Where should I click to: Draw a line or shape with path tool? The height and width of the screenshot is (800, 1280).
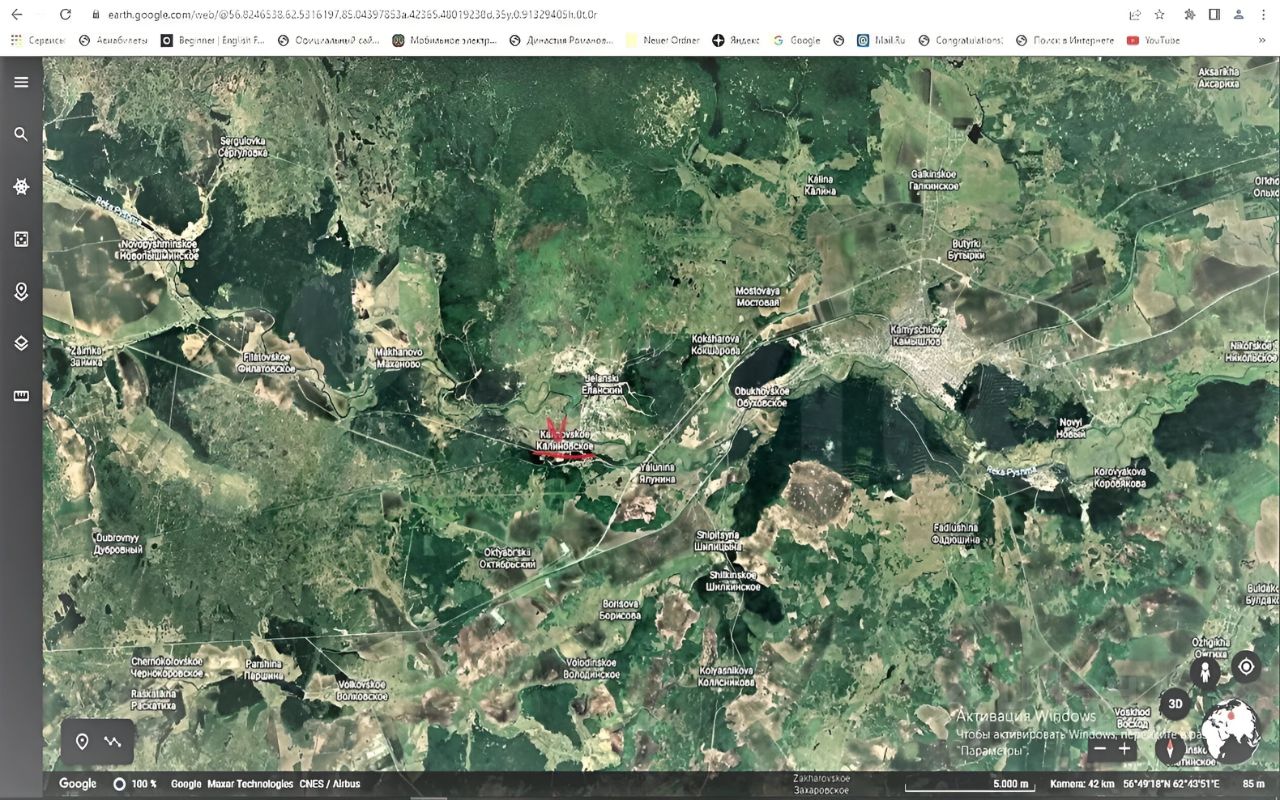pos(113,742)
